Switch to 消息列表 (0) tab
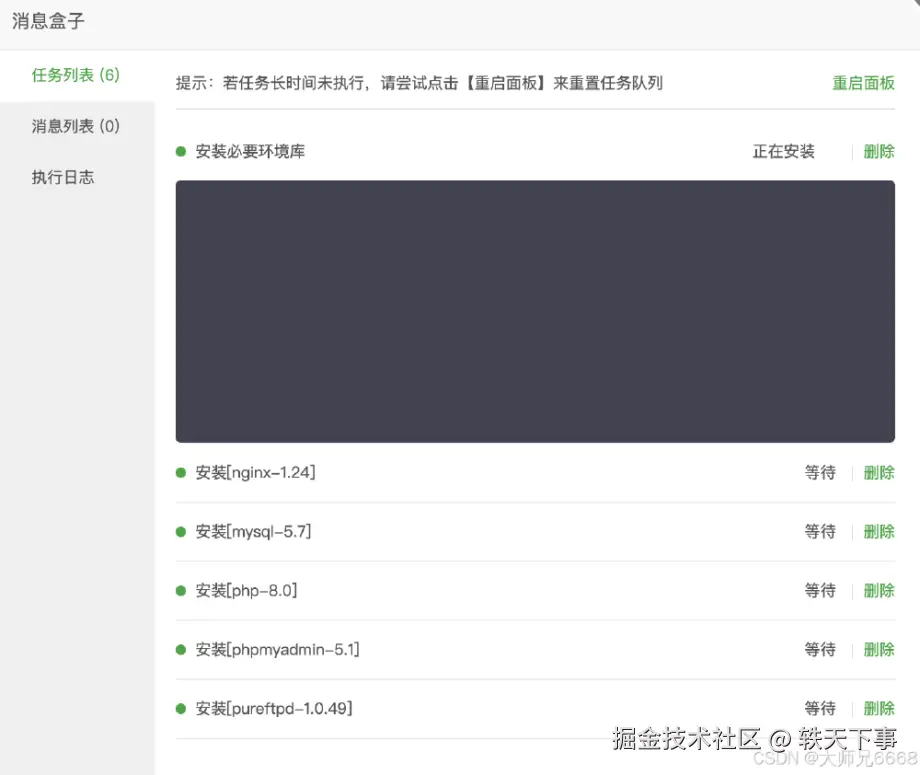Viewport: 920px width, 775px height. pos(76,126)
